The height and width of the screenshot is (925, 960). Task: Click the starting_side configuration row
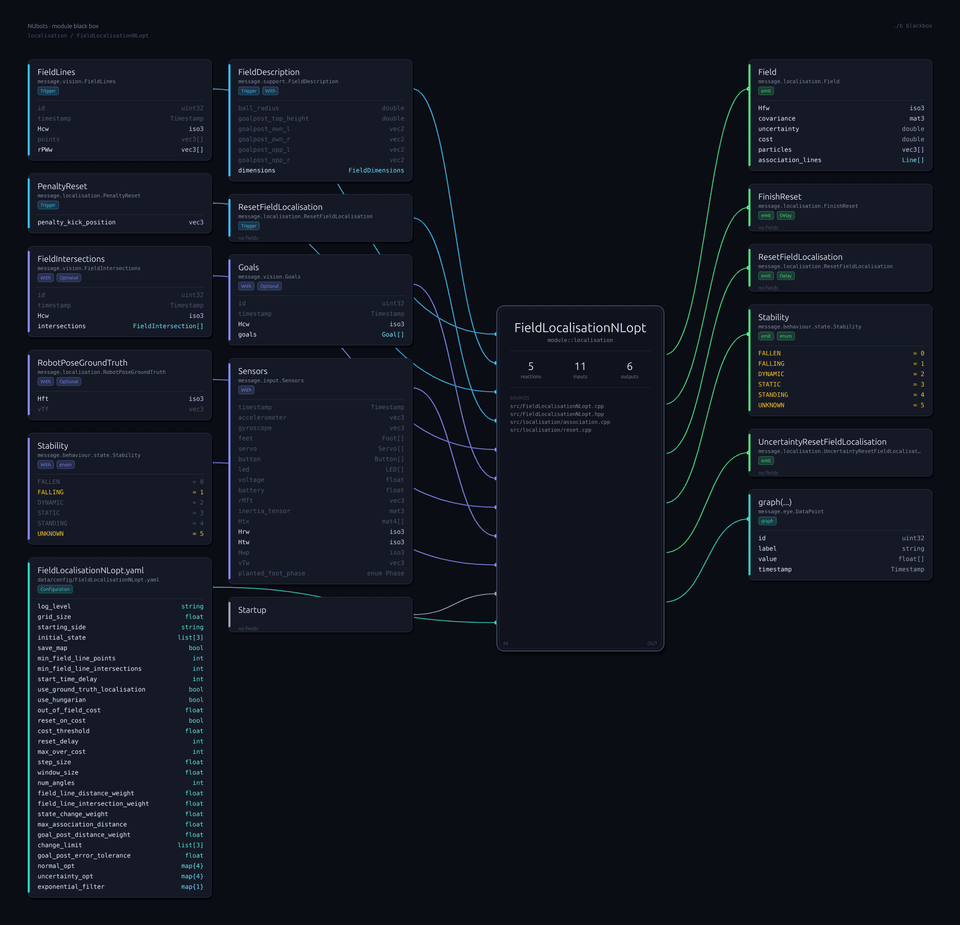pos(120,627)
